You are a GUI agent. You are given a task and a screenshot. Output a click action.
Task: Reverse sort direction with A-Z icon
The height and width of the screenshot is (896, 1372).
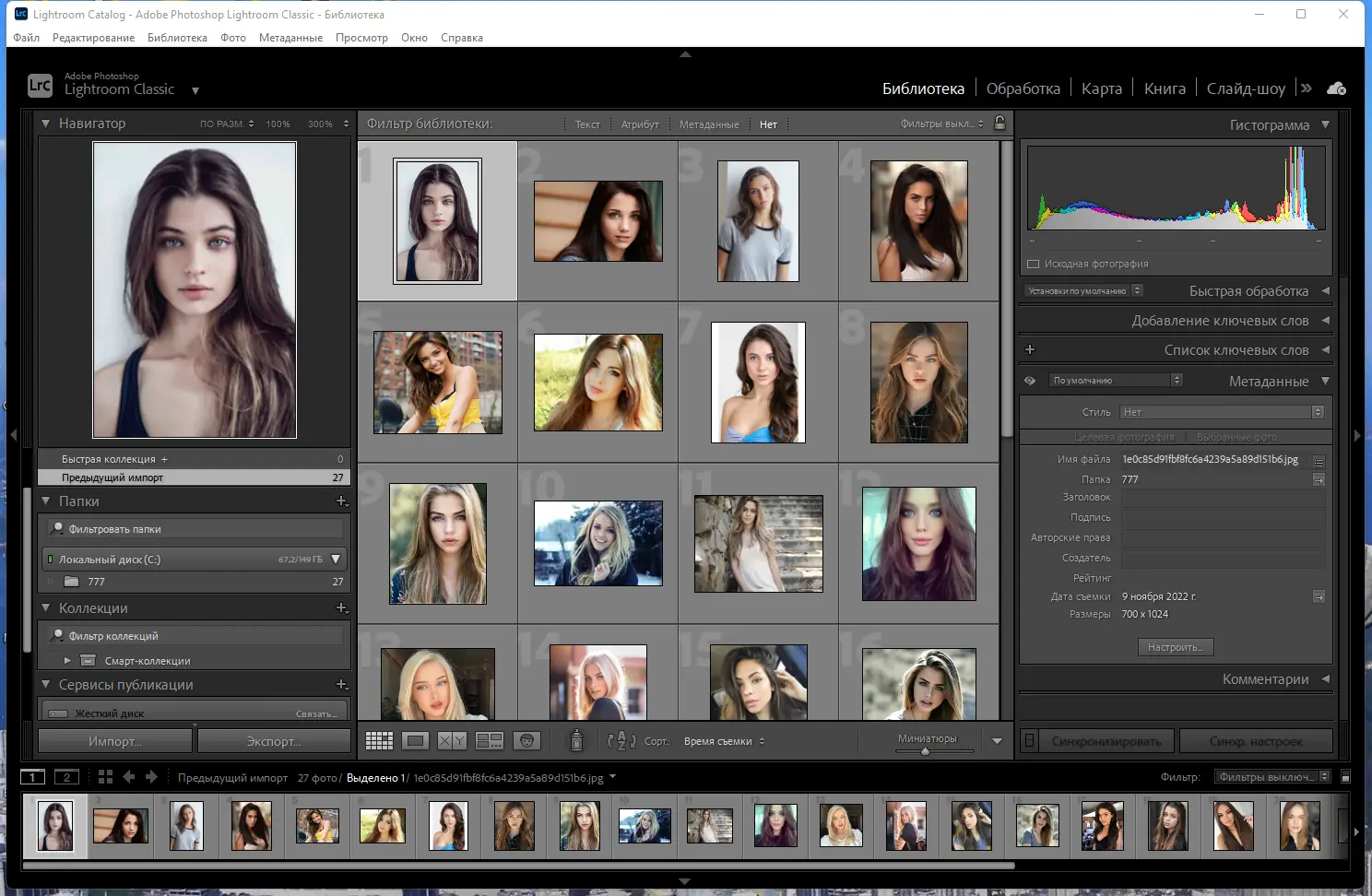621,741
